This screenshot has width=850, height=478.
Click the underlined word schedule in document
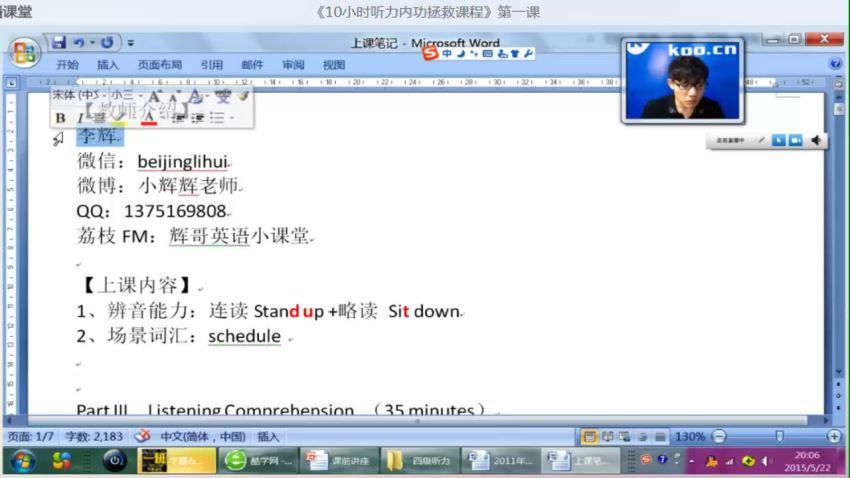tap(244, 336)
